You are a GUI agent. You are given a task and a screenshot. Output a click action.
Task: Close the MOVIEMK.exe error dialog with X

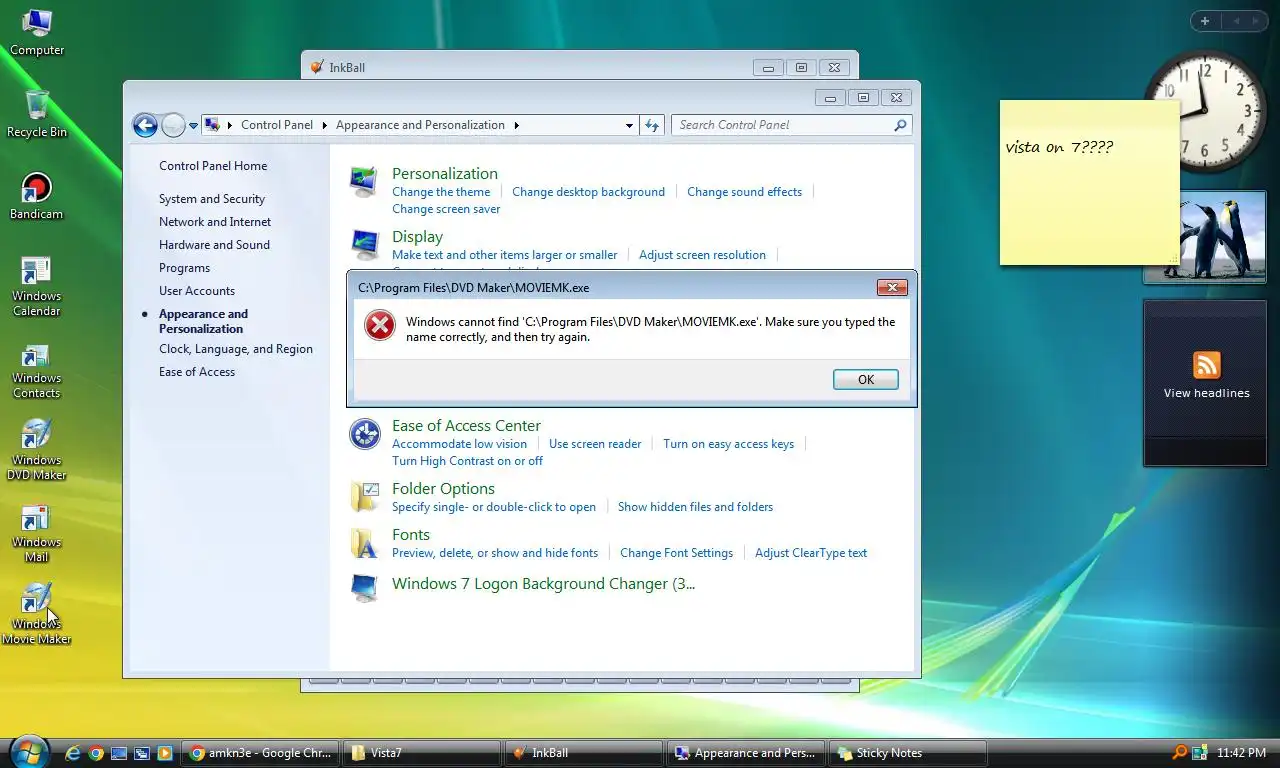click(892, 287)
